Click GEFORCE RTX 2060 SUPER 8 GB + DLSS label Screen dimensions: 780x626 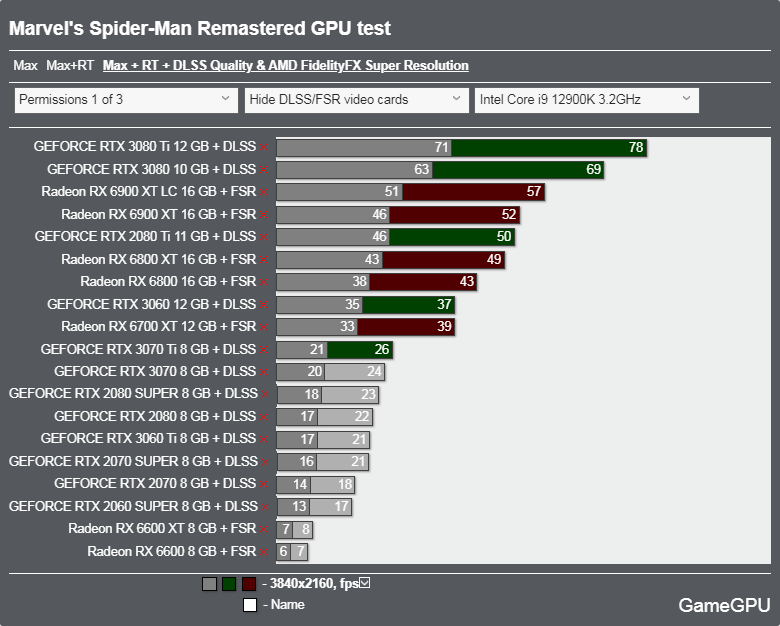pos(133,507)
